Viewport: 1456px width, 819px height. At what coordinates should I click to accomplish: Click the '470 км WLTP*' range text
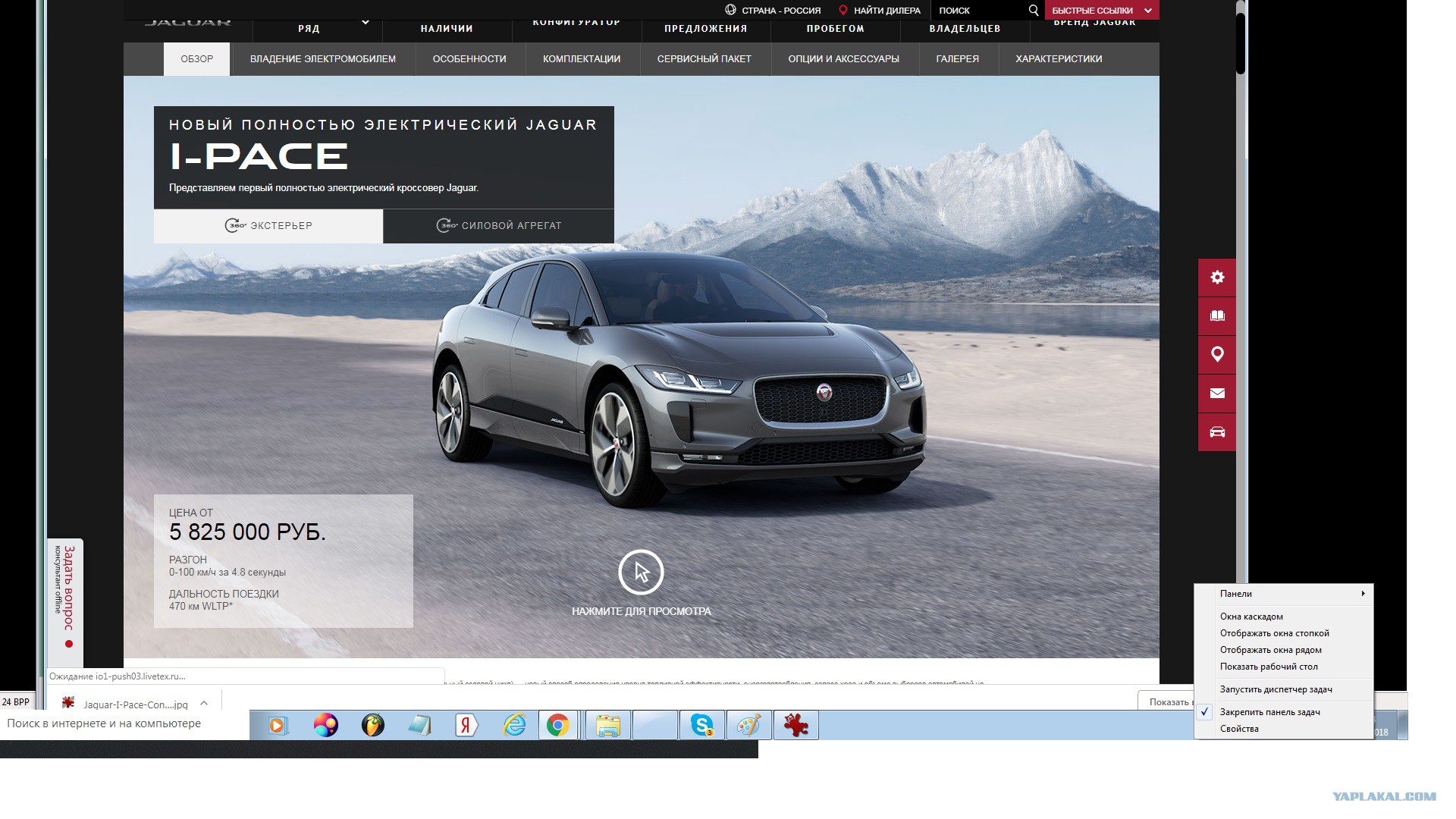(201, 606)
